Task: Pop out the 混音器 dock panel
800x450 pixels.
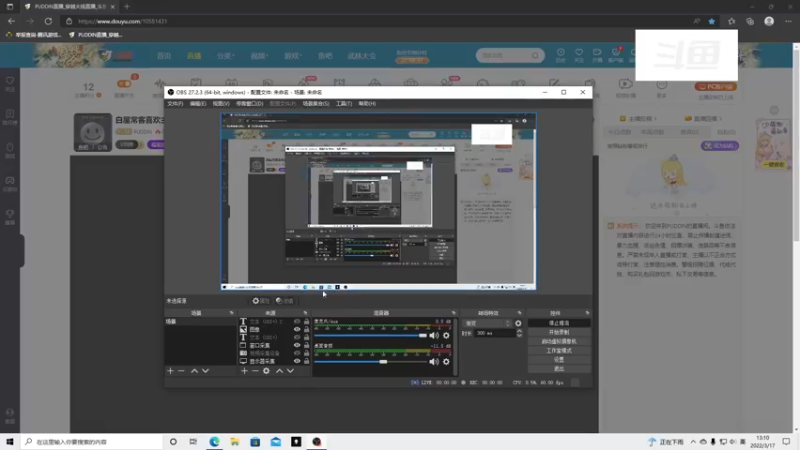Action: (454, 313)
